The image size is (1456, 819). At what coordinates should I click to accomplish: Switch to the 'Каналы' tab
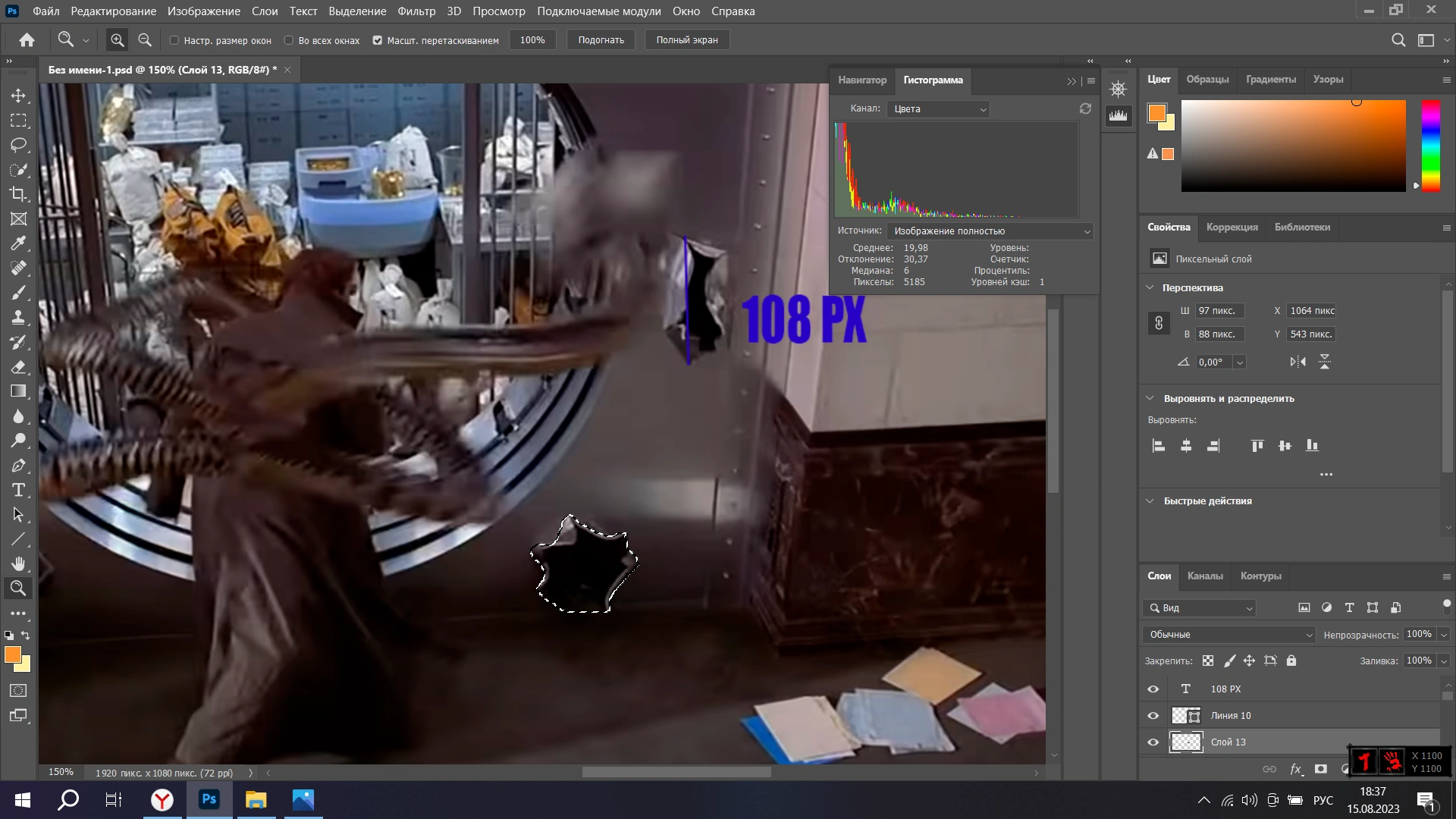pyautogui.click(x=1204, y=576)
